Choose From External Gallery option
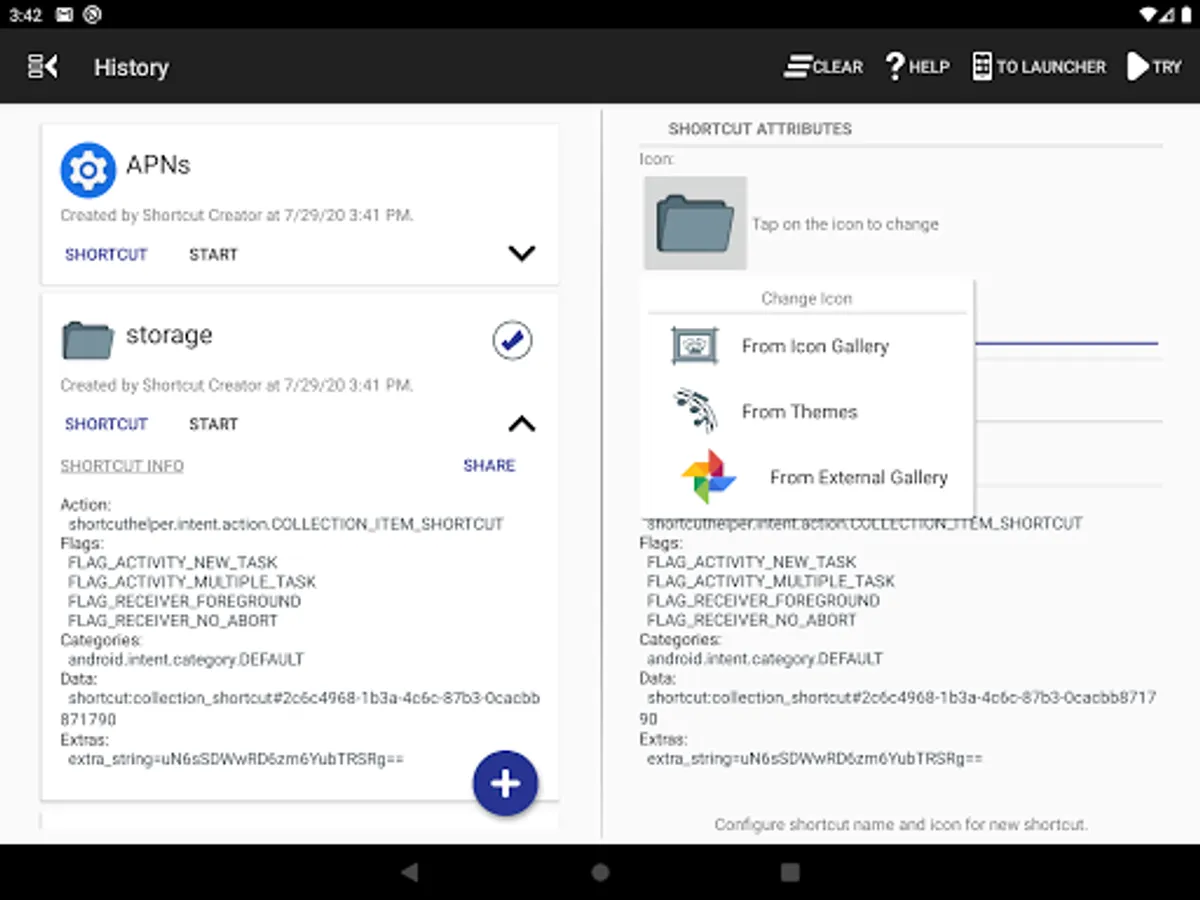Image resolution: width=1200 pixels, height=900 pixels. pyautogui.click(x=806, y=477)
